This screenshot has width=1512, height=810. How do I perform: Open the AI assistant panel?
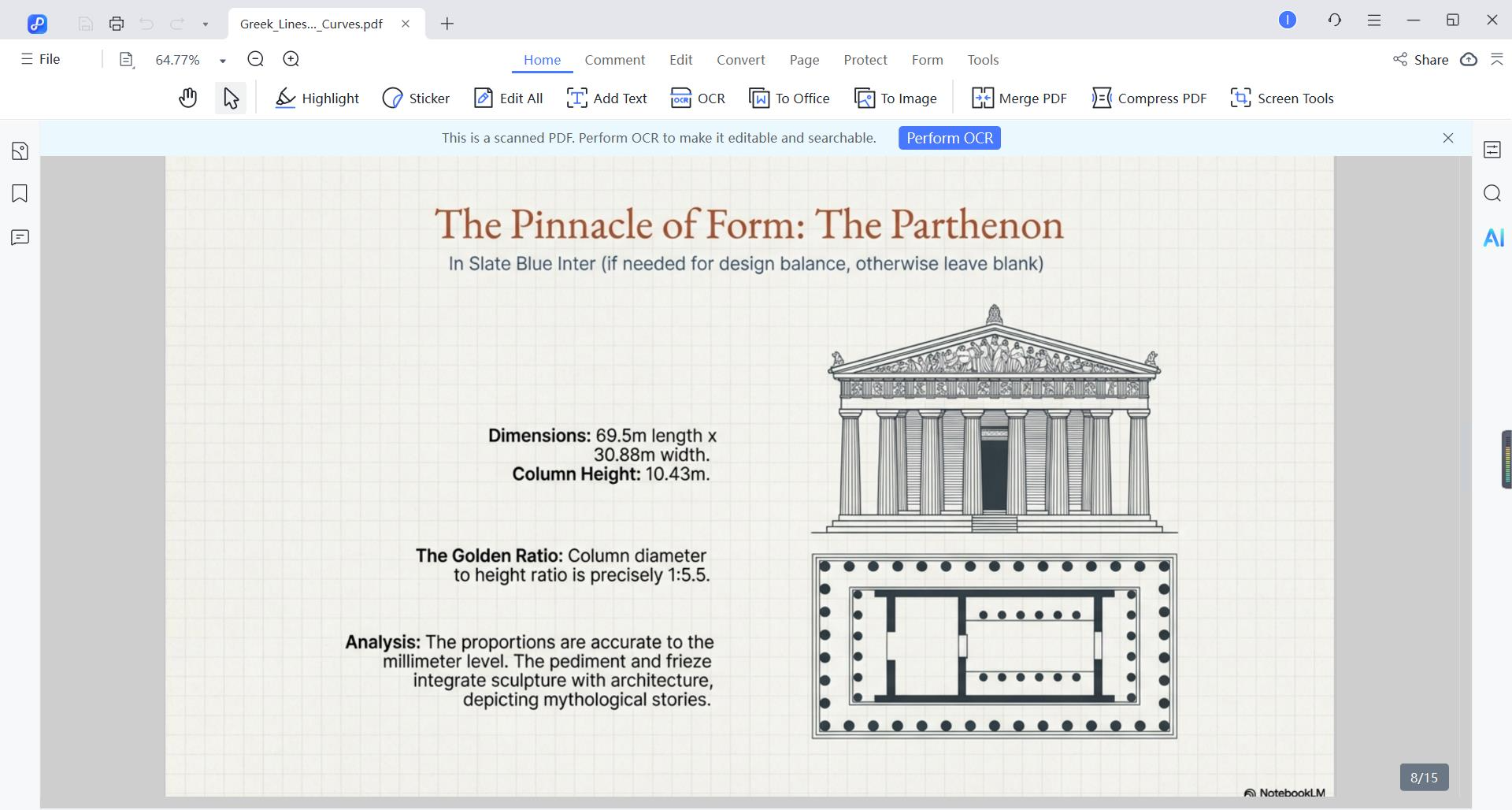(1493, 238)
